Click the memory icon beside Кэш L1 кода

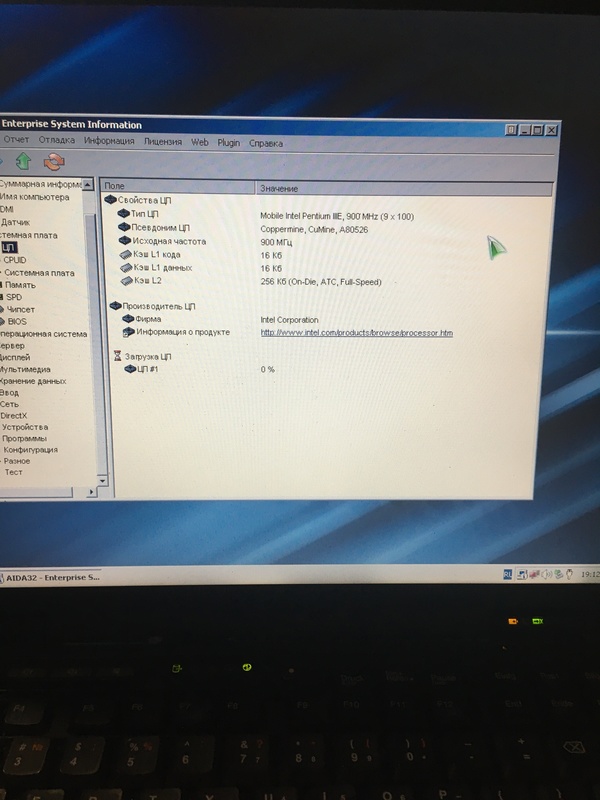pyautogui.click(x=126, y=254)
